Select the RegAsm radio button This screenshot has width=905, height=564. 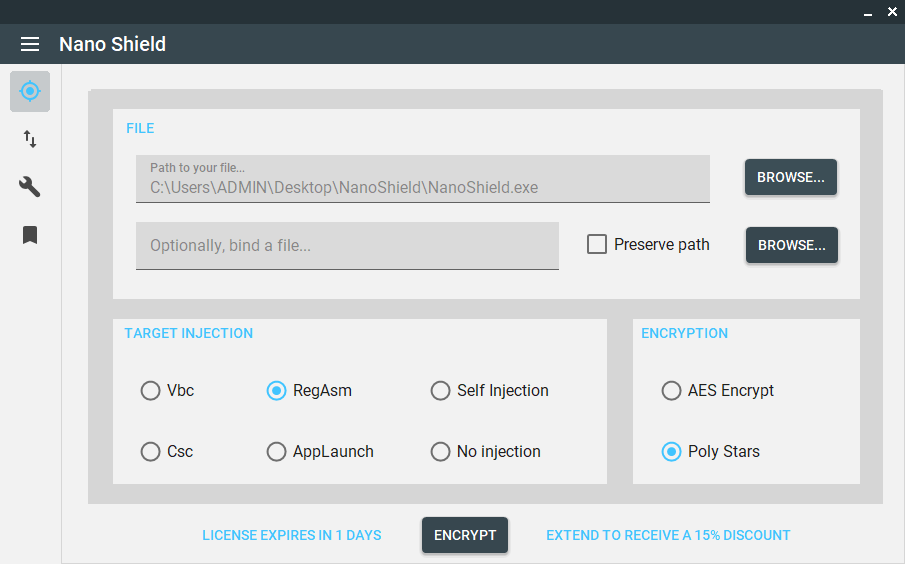(277, 391)
